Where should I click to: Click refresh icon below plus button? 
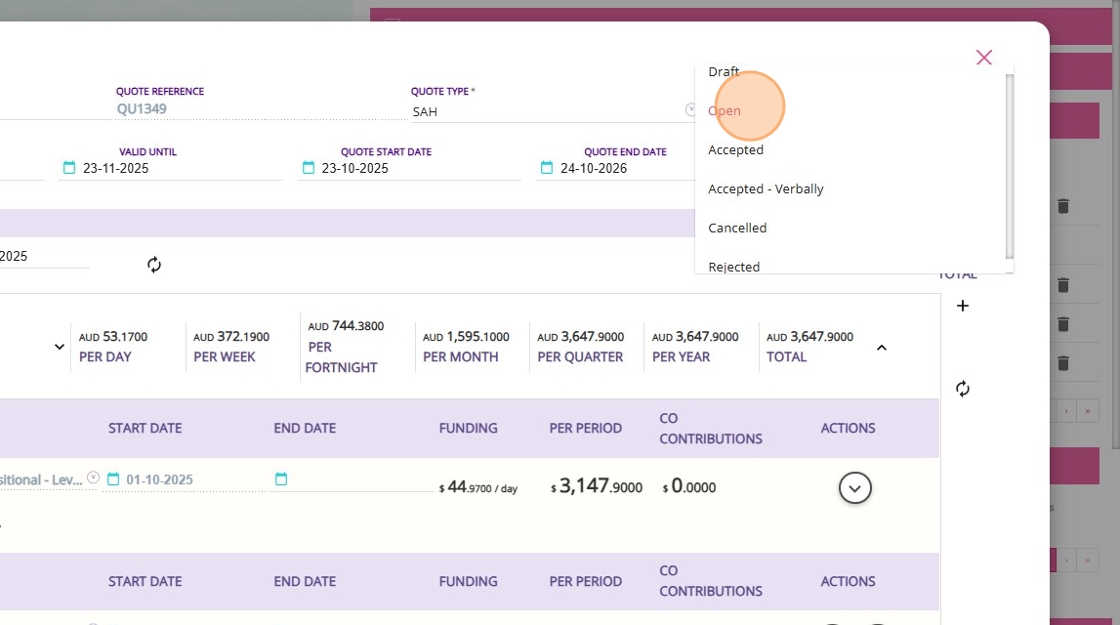tap(962, 389)
